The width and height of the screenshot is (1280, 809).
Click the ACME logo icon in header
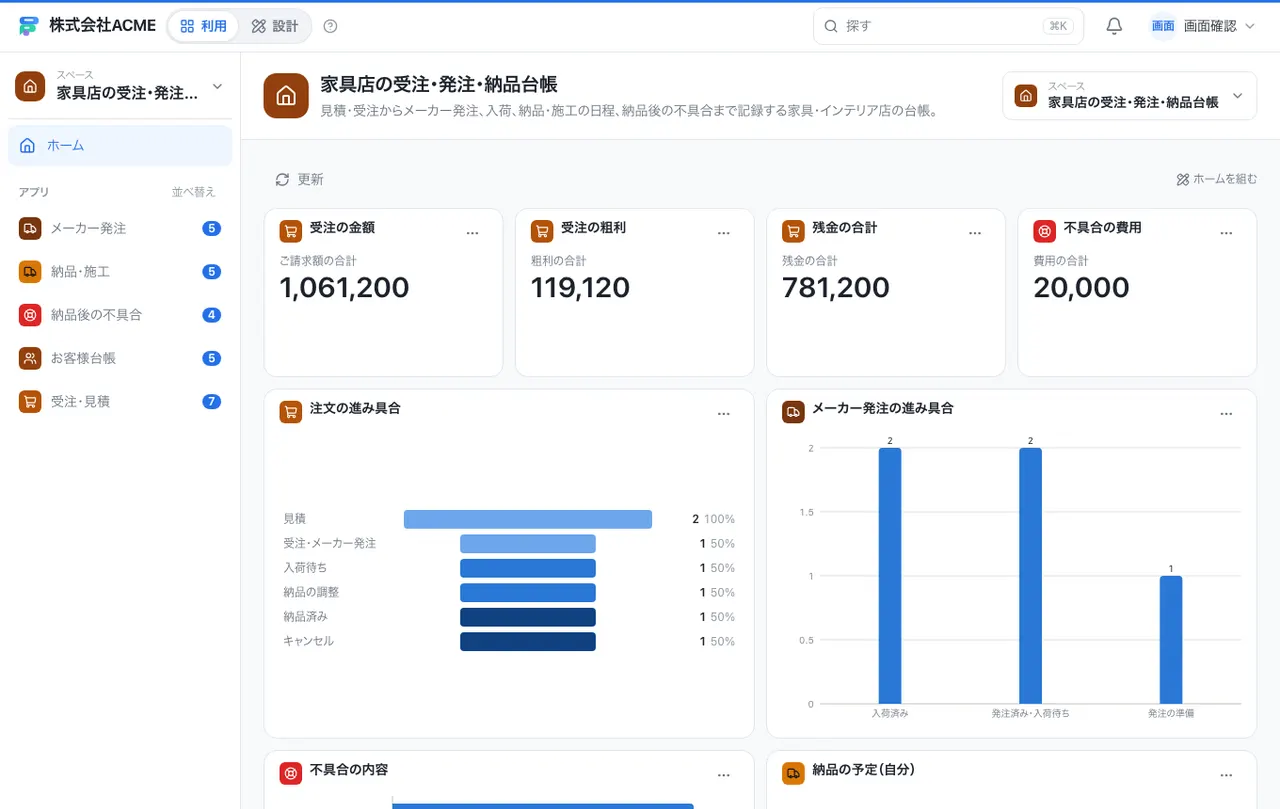(28, 26)
